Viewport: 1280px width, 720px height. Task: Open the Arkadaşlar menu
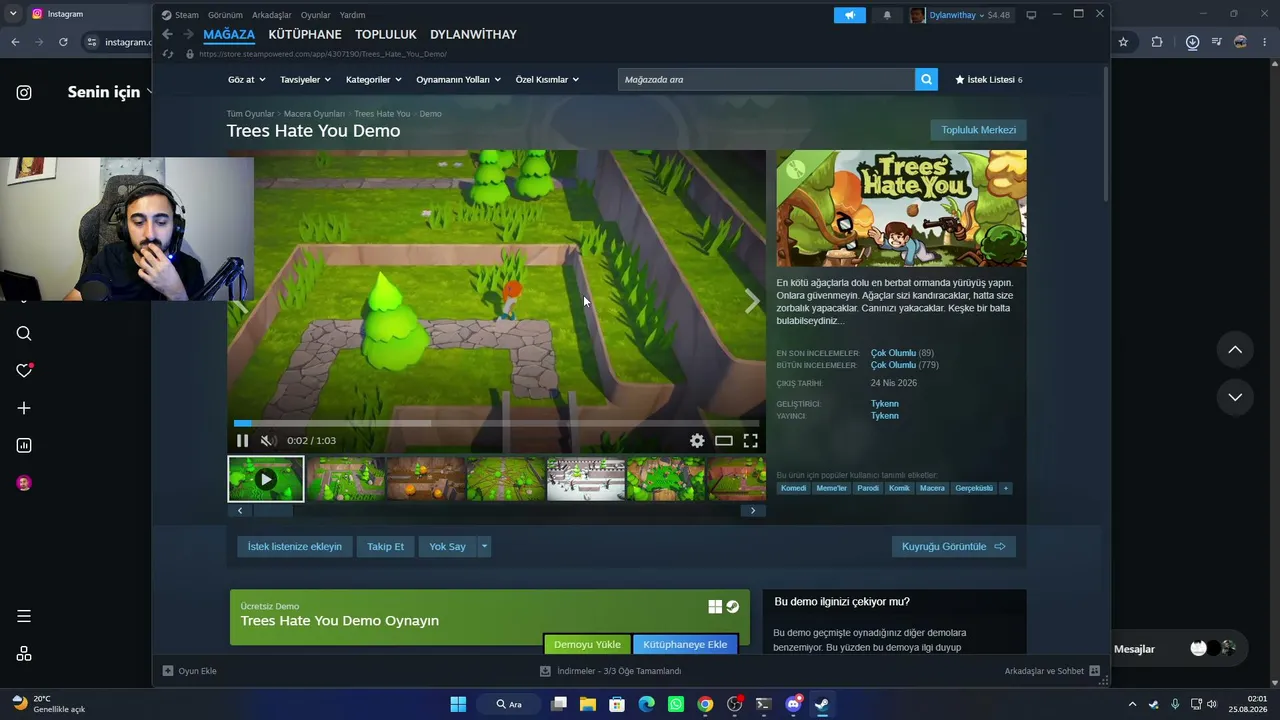272,15
